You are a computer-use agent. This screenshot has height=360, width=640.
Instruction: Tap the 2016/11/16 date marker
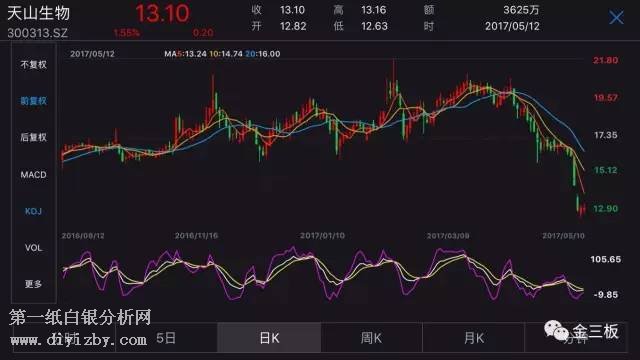coord(196,236)
